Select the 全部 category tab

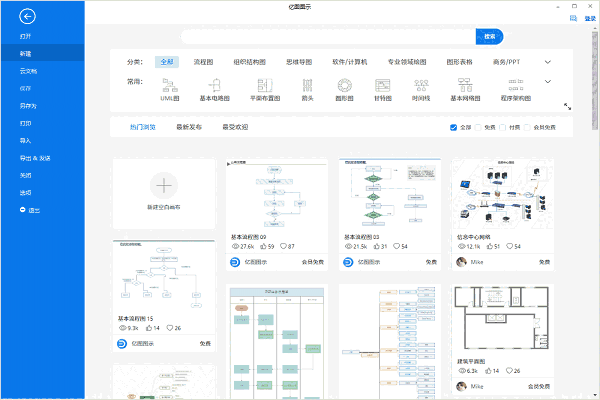click(x=167, y=62)
